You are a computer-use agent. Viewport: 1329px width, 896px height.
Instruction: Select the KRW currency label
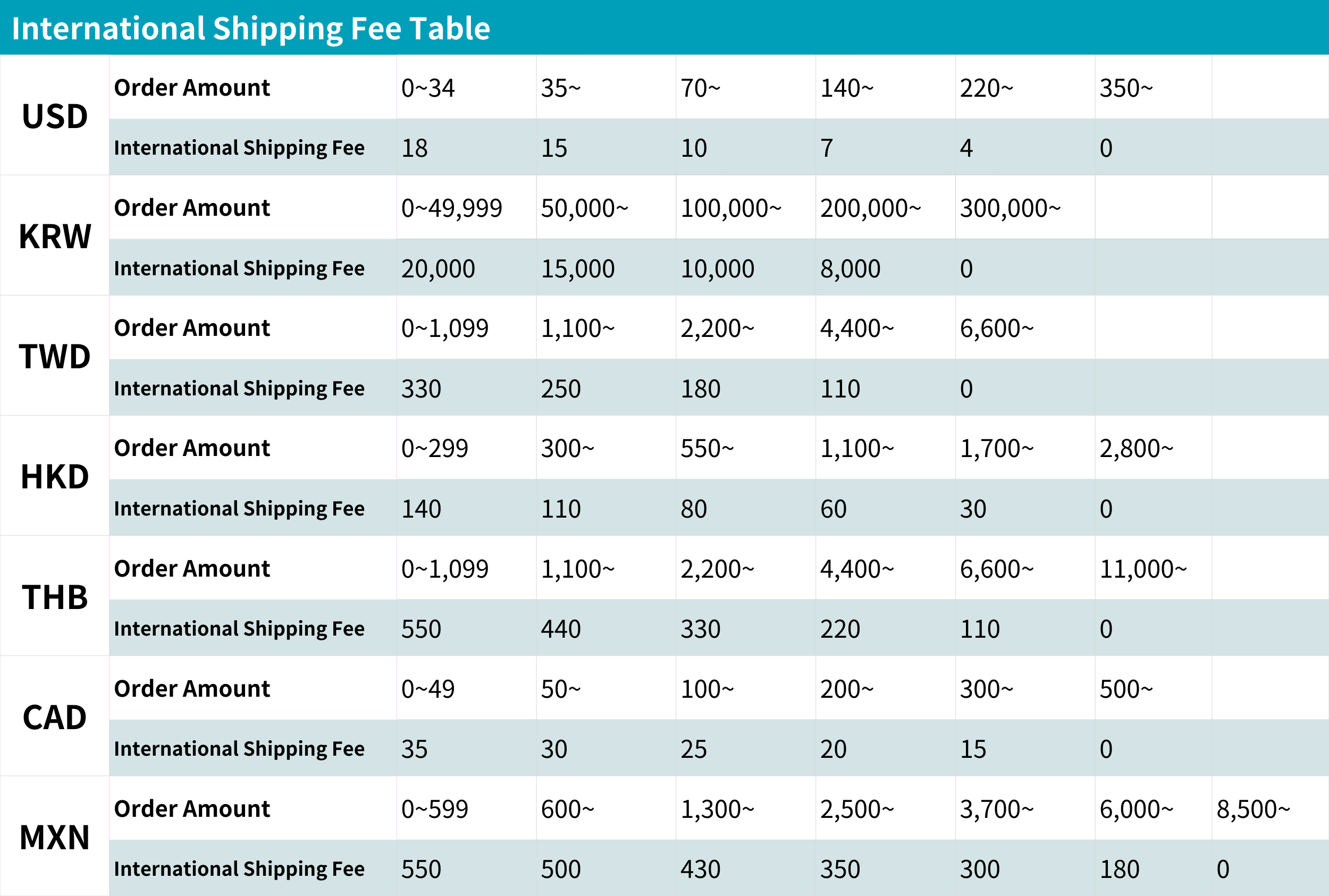[x=55, y=236]
